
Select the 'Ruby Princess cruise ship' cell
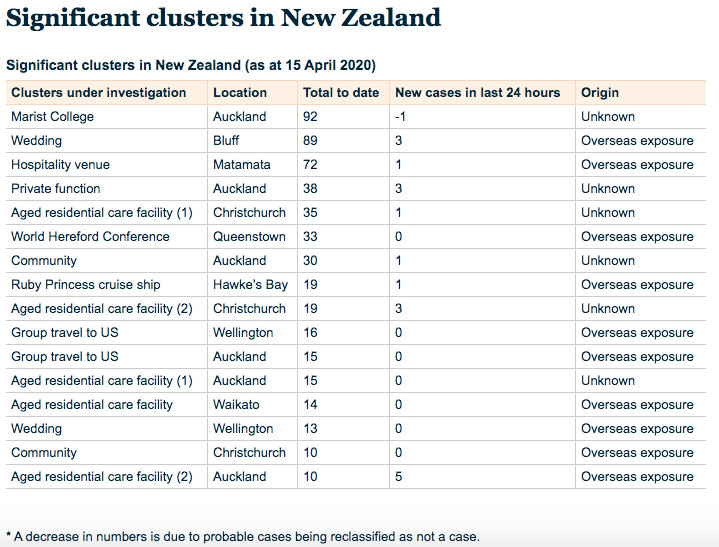tap(85, 285)
